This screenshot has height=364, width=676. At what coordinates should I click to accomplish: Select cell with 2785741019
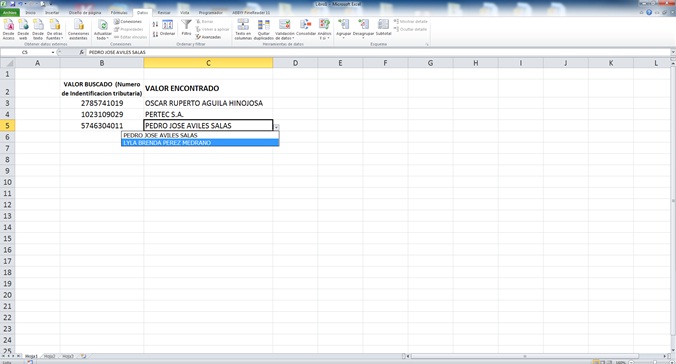click(102, 103)
